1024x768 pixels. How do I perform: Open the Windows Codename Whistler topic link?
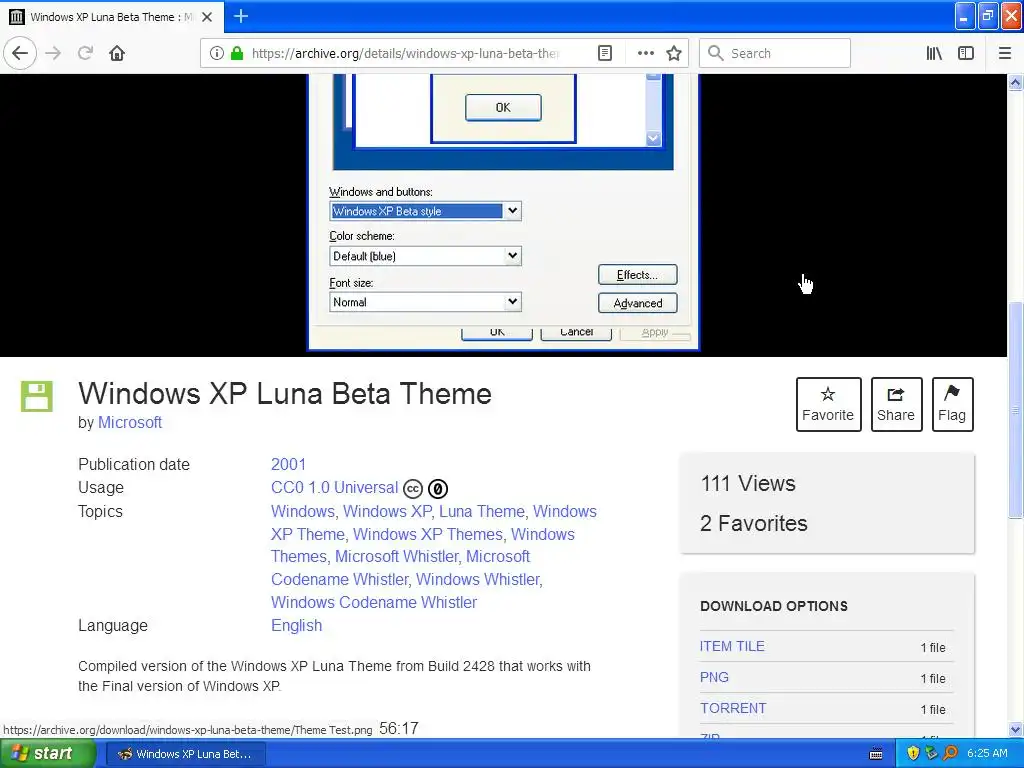click(374, 602)
